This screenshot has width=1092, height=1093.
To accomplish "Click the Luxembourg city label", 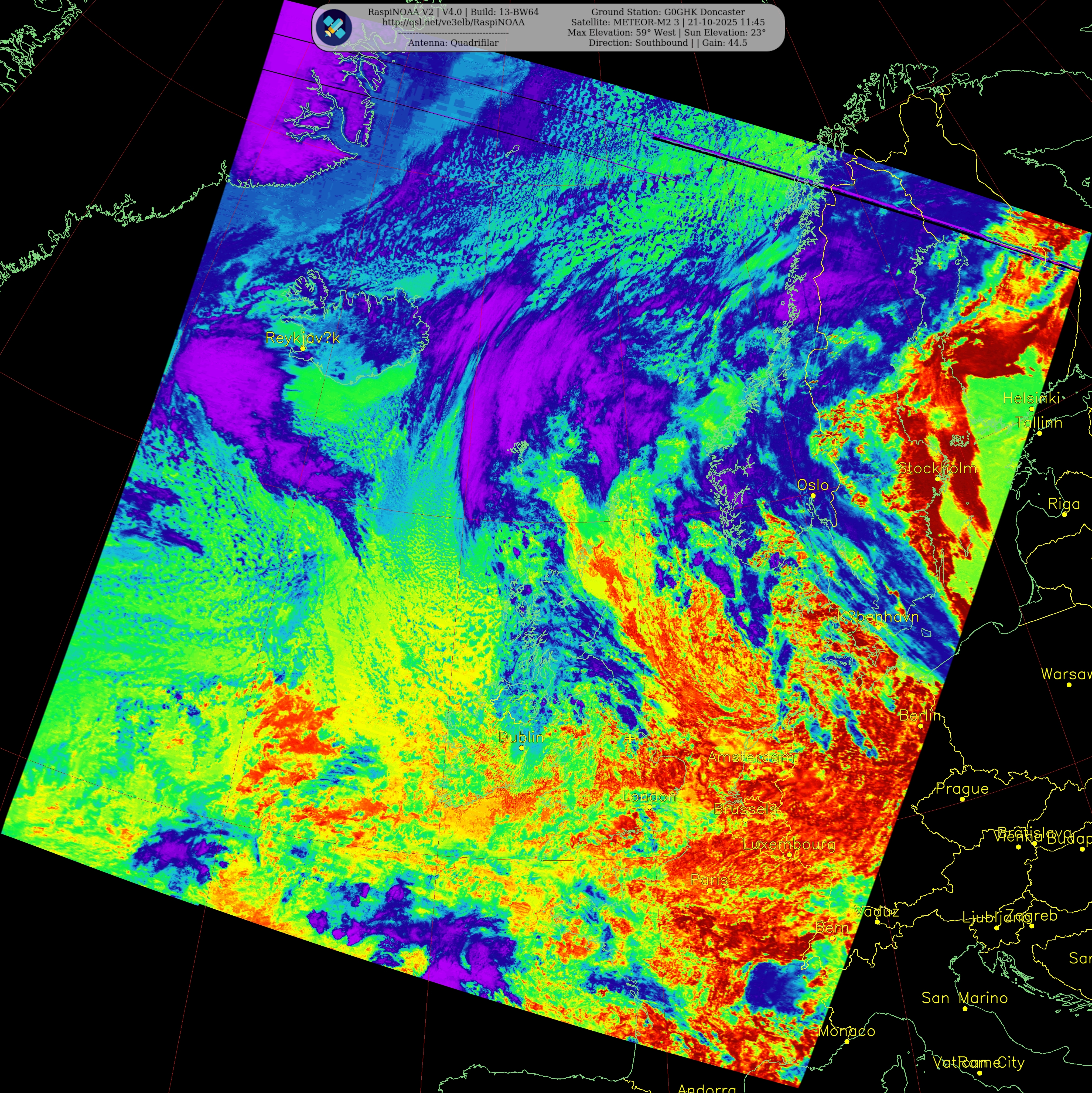I will click(x=789, y=845).
